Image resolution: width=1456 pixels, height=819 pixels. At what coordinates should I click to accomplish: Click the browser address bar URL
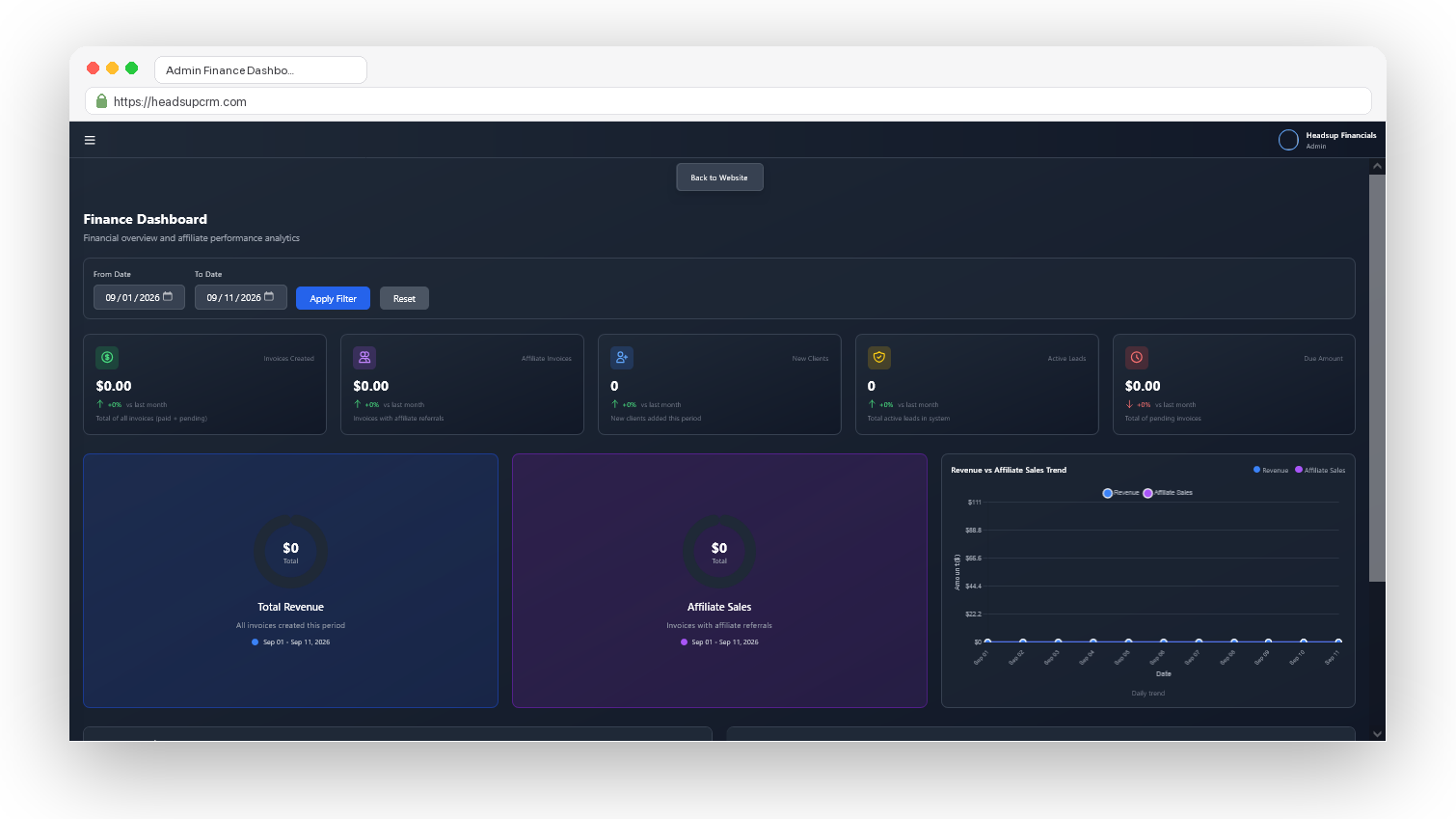180,101
